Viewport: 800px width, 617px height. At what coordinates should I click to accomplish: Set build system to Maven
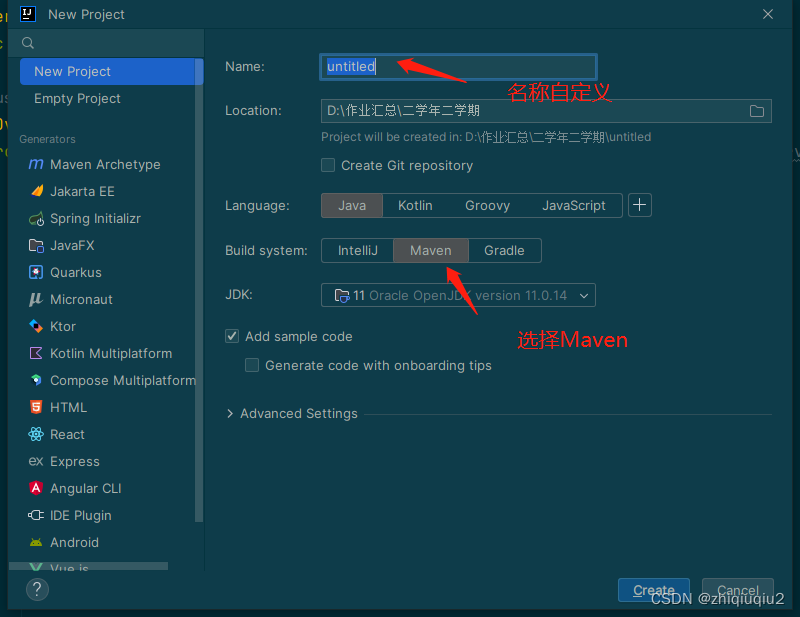pyautogui.click(x=431, y=251)
